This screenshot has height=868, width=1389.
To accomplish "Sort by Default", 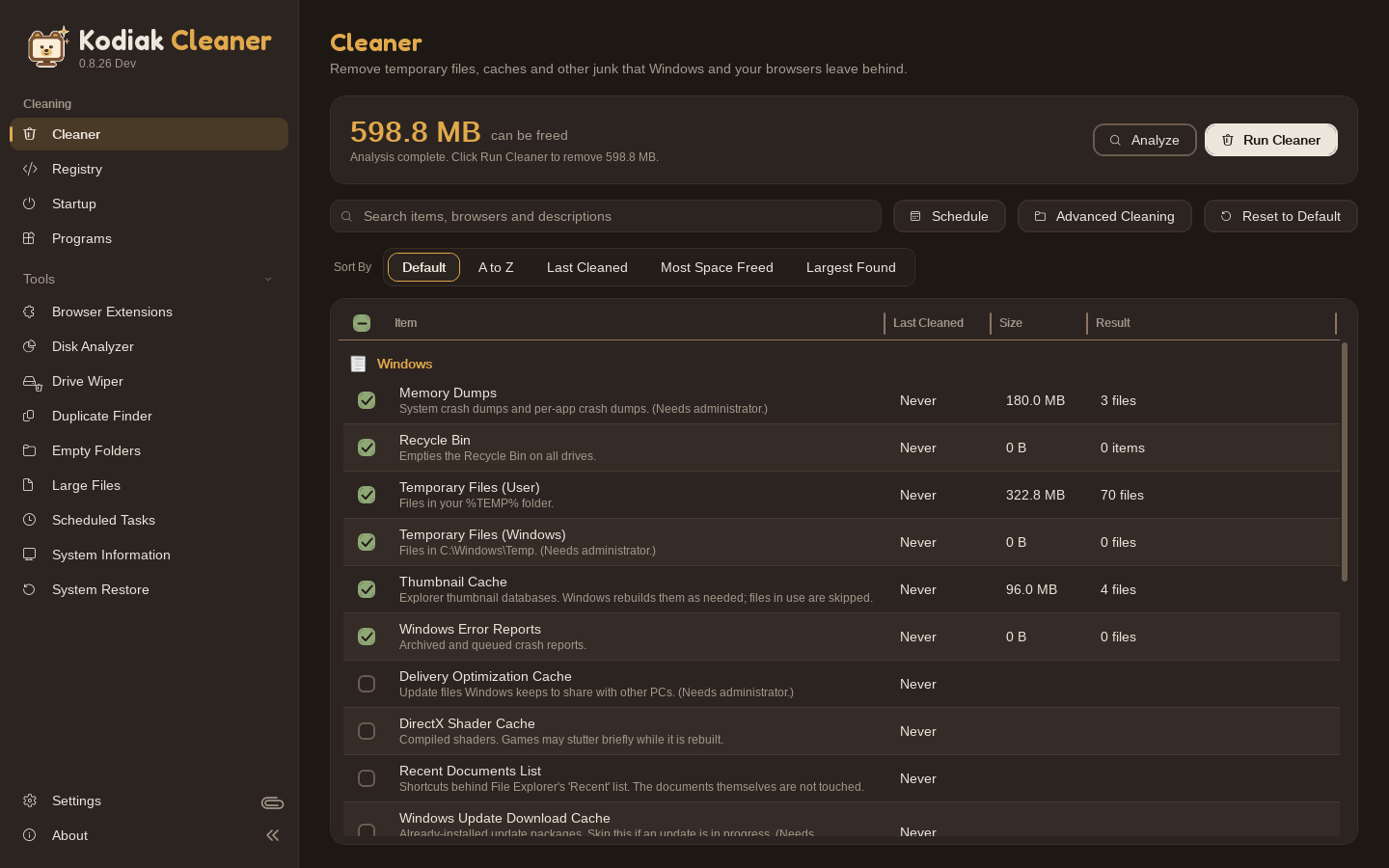I will coord(423,267).
